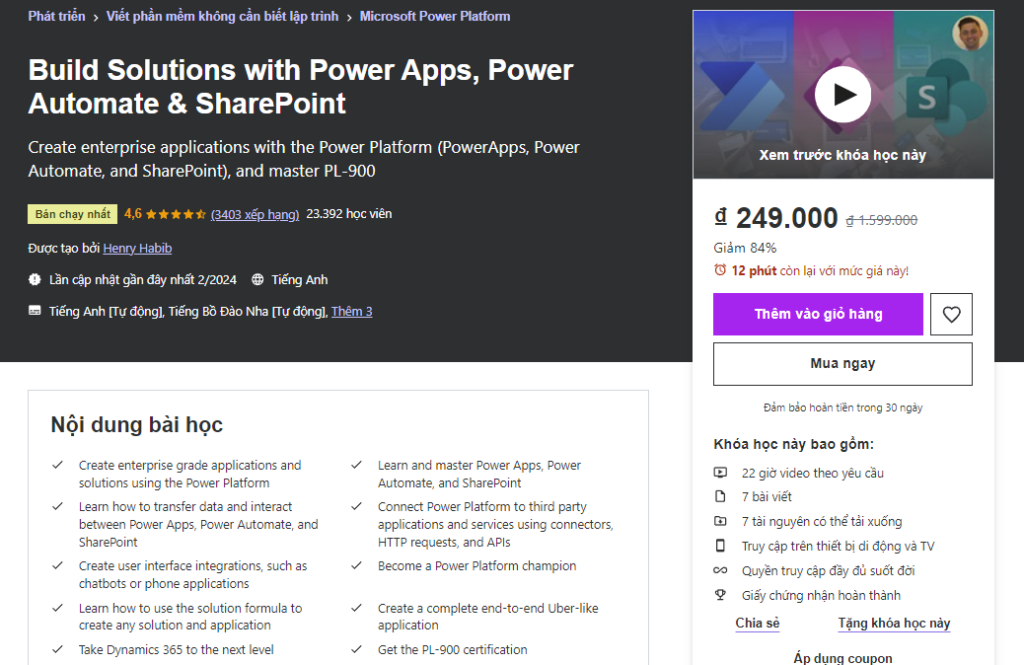
Task: Go to "Viết phần mềm không cần biết lập trình" breadcrumb
Action: pyautogui.click(x=222, y=16)
